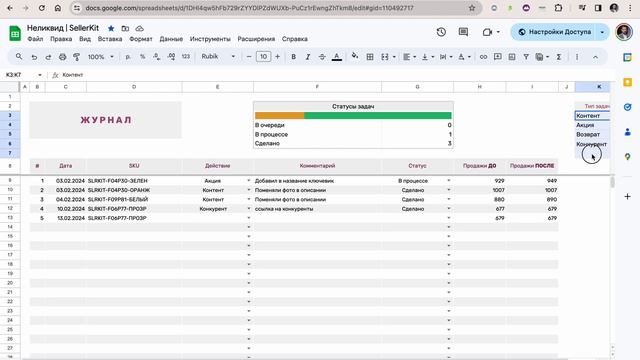Click the plus to get add-ons
Screen dimensions: 640x360
pos(628,196)
